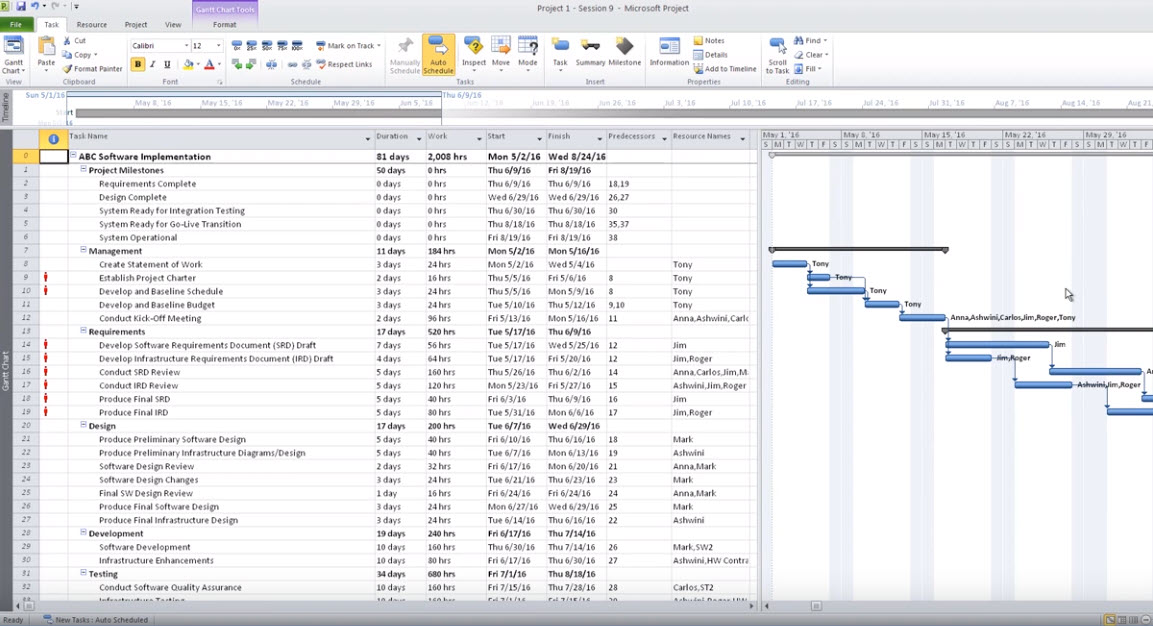1153x626 pixels.
Task: Toggle Italic text formatting
Action: [x=152, y=65]
